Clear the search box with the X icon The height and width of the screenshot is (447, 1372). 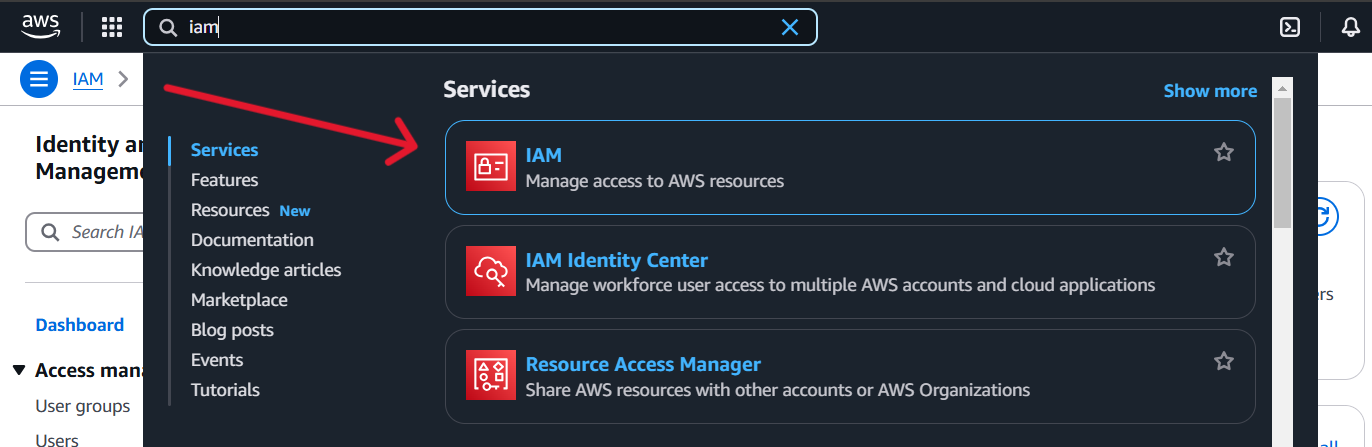[790, 27]
